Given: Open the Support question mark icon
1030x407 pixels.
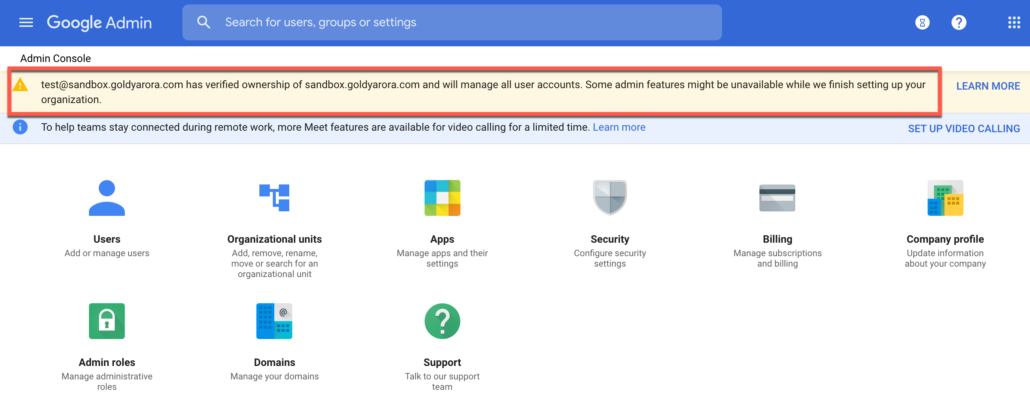Looking at the screenshot, I should click(442, 321).
